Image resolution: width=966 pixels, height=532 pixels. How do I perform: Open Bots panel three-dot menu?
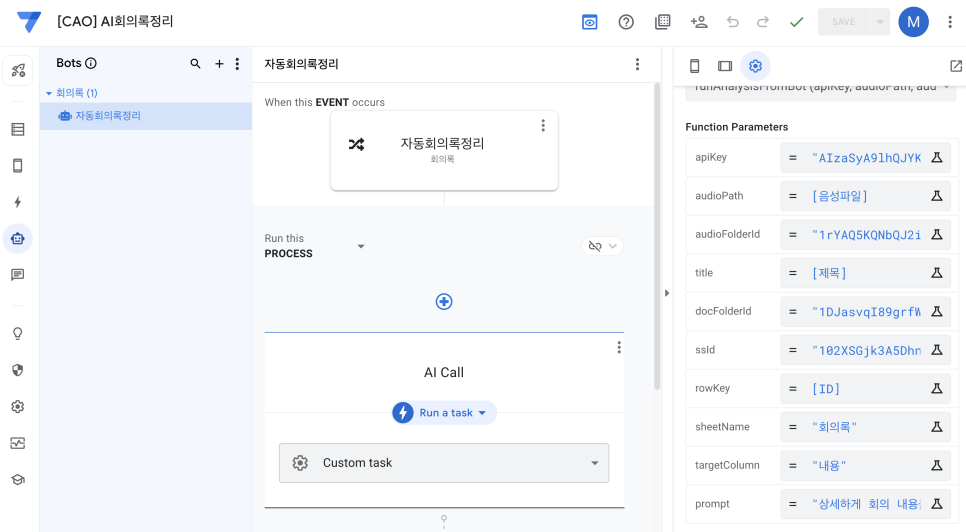[237, 63]
